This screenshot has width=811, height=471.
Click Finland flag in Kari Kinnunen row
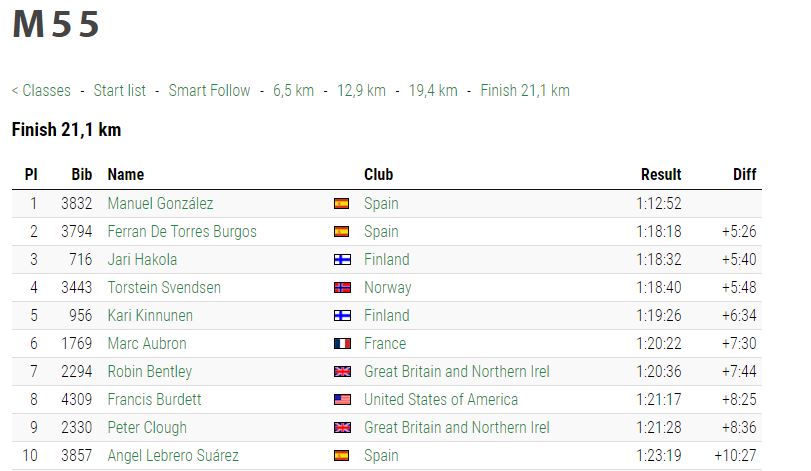[342, 316]
